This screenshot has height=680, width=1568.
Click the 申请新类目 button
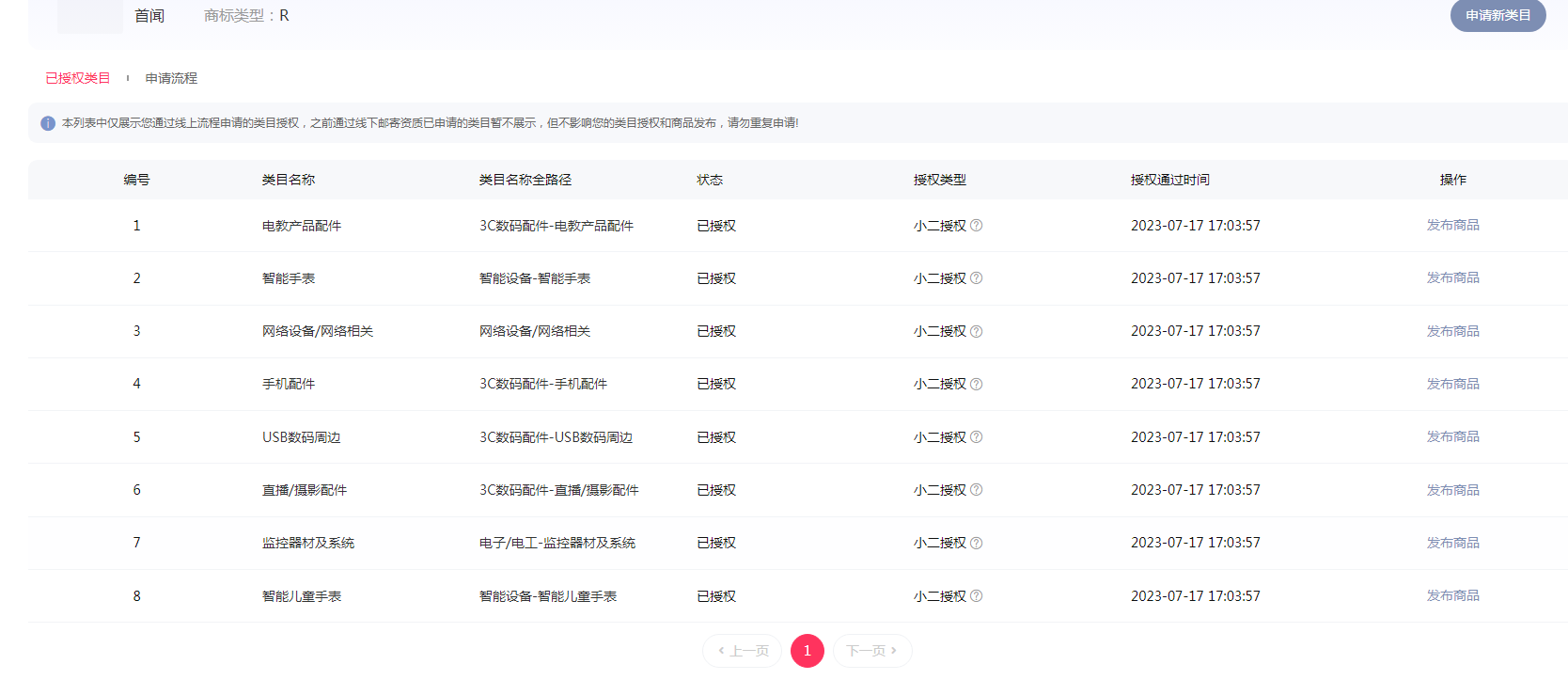1497,15
